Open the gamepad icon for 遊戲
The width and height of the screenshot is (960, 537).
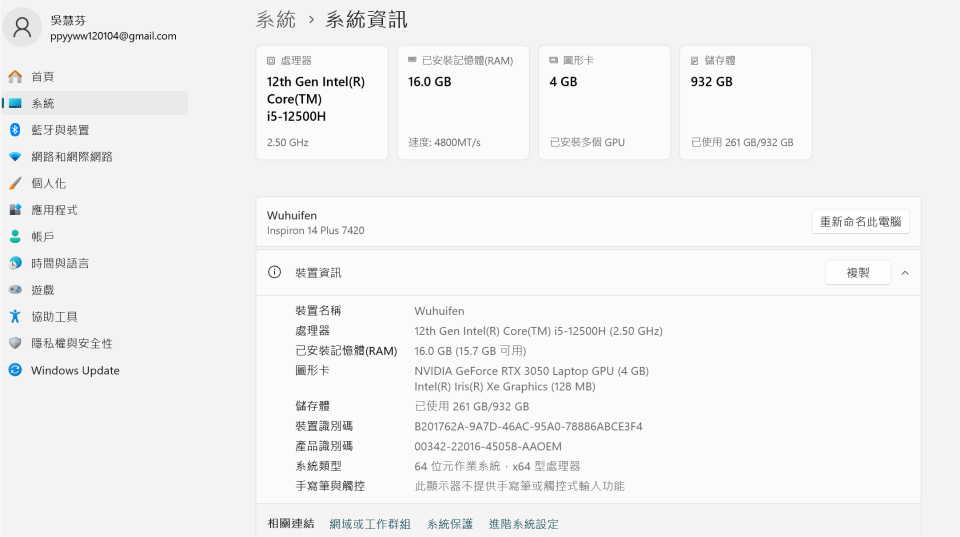(15, 290)
